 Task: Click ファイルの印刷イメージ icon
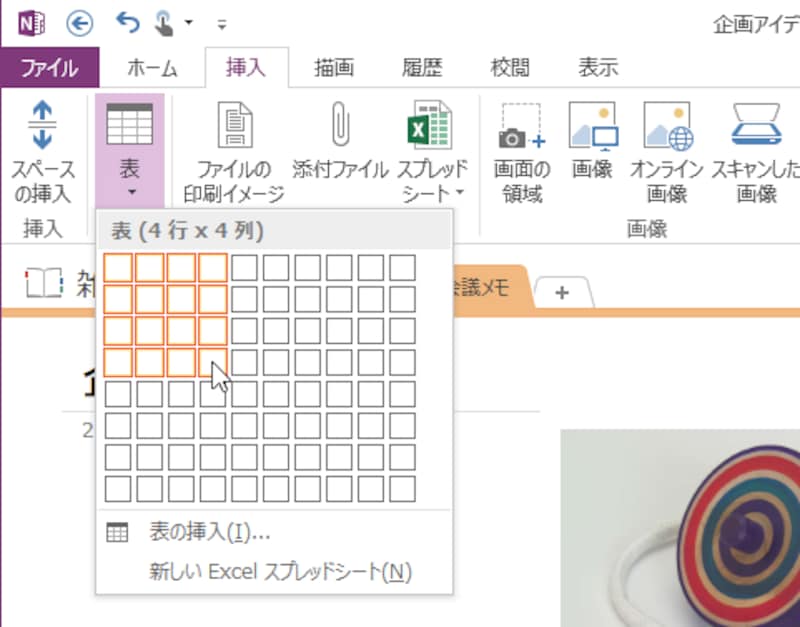pyautogui.click(x=234, y=126)
